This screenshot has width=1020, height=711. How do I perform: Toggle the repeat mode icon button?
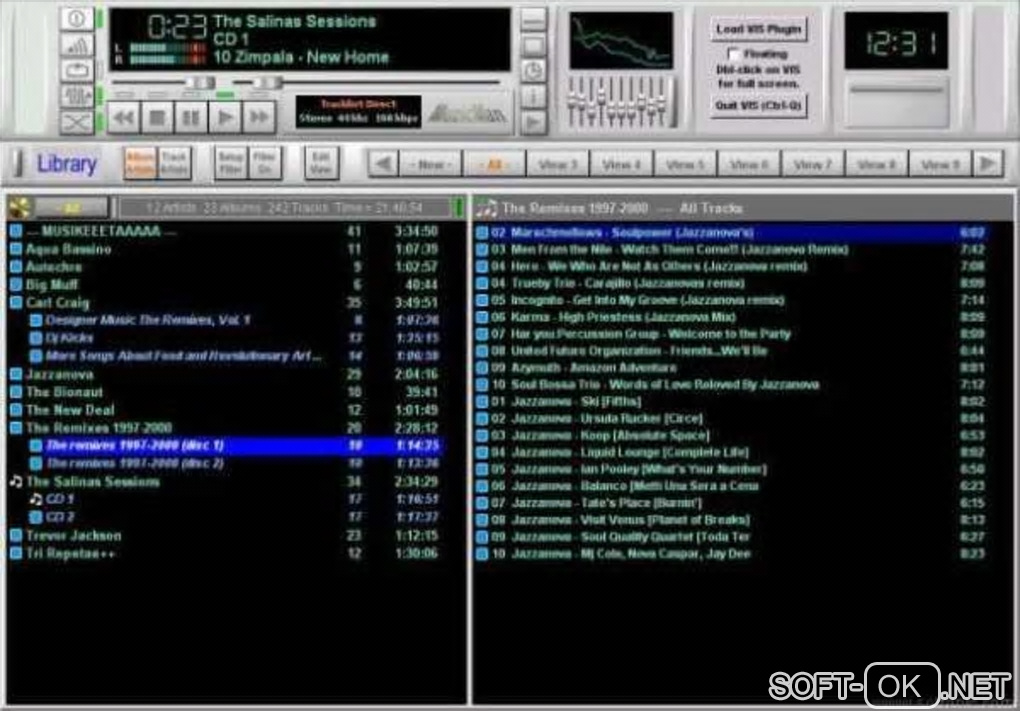point(77,70)
